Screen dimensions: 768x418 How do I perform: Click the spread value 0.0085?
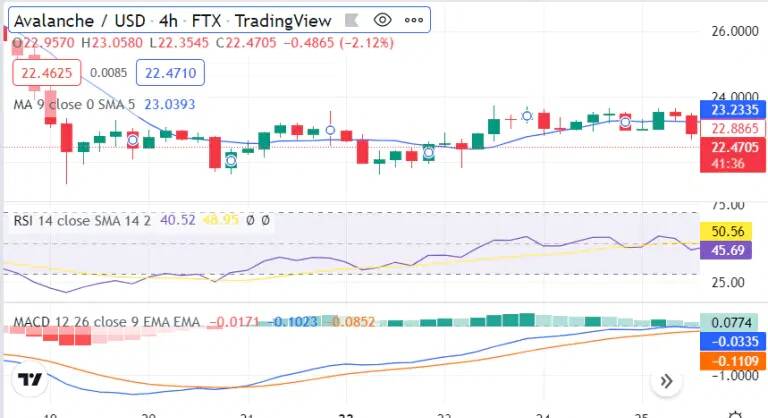(x=108, y=73)
